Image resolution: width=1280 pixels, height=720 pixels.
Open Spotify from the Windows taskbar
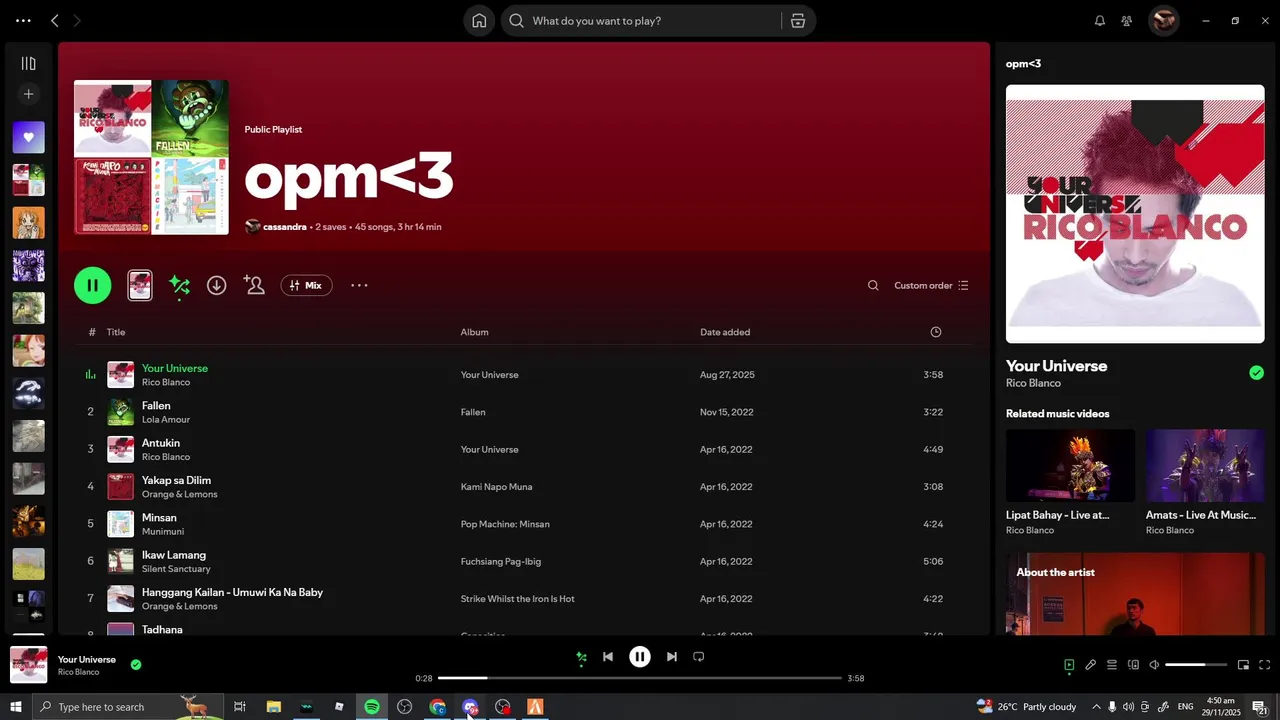pyautogui.click(x=372, y=707)
